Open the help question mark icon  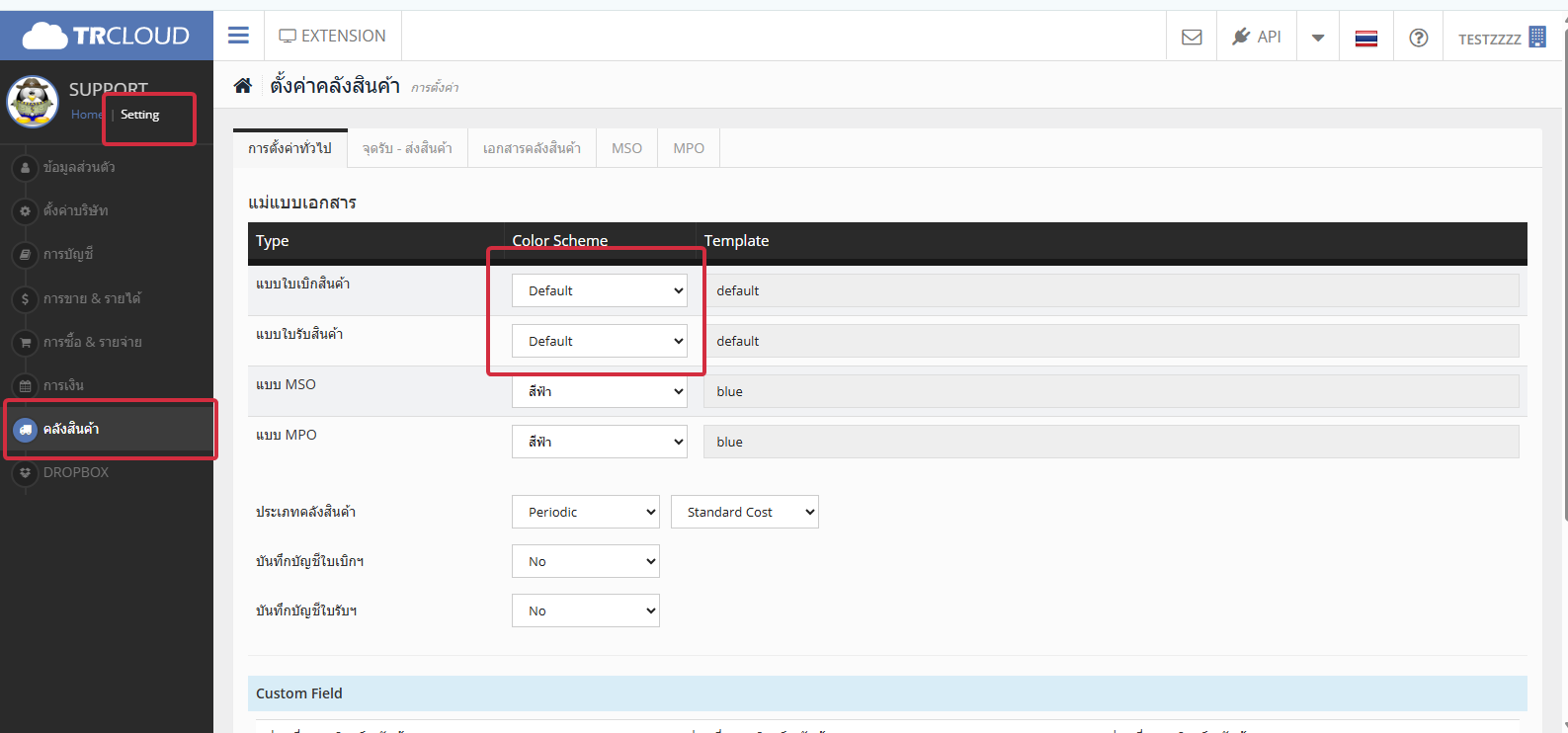pos(1418,38)
